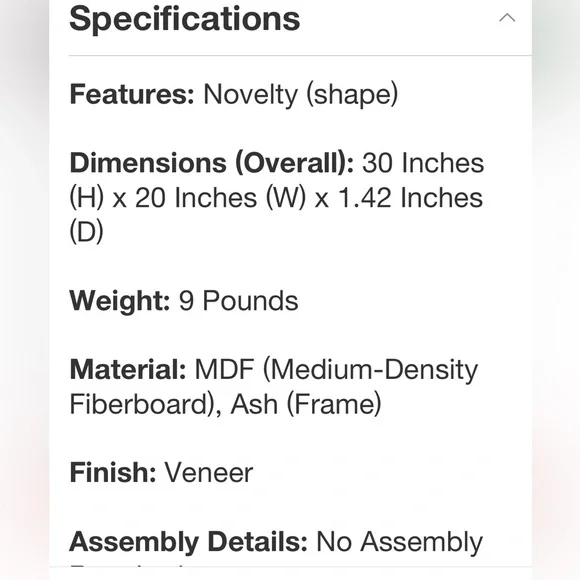Select the Assembly Details label
The image size is (580, 580).
[x=188, y=542]
